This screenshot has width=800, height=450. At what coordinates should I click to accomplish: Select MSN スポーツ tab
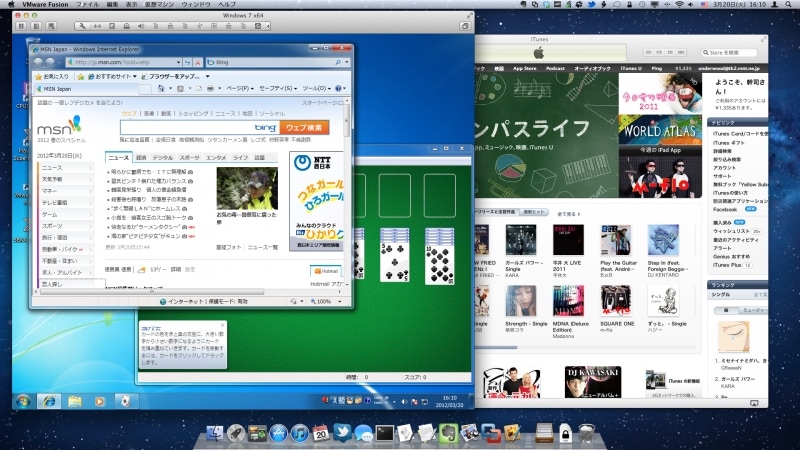click(189, 158)
